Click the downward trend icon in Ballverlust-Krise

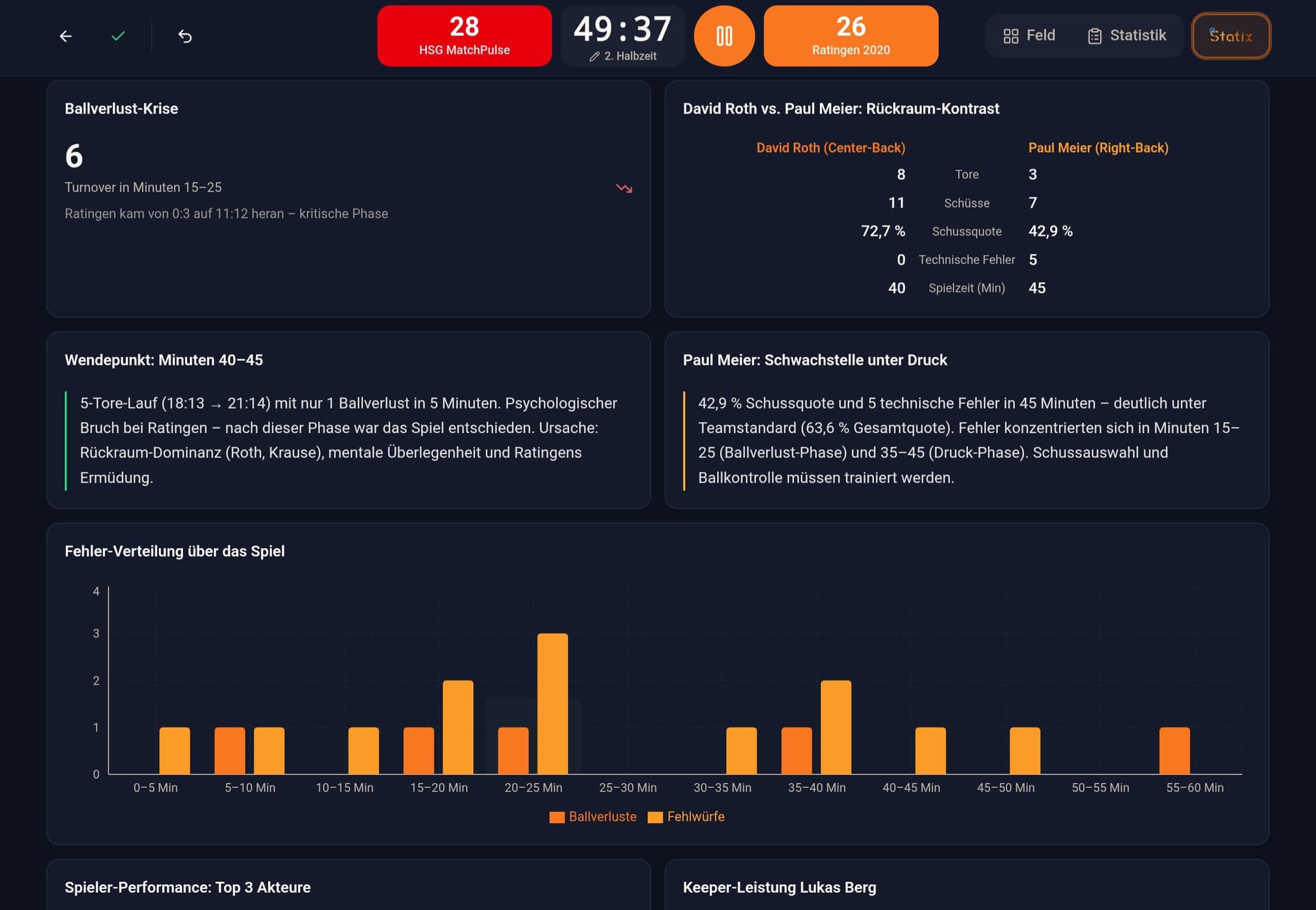624,188
